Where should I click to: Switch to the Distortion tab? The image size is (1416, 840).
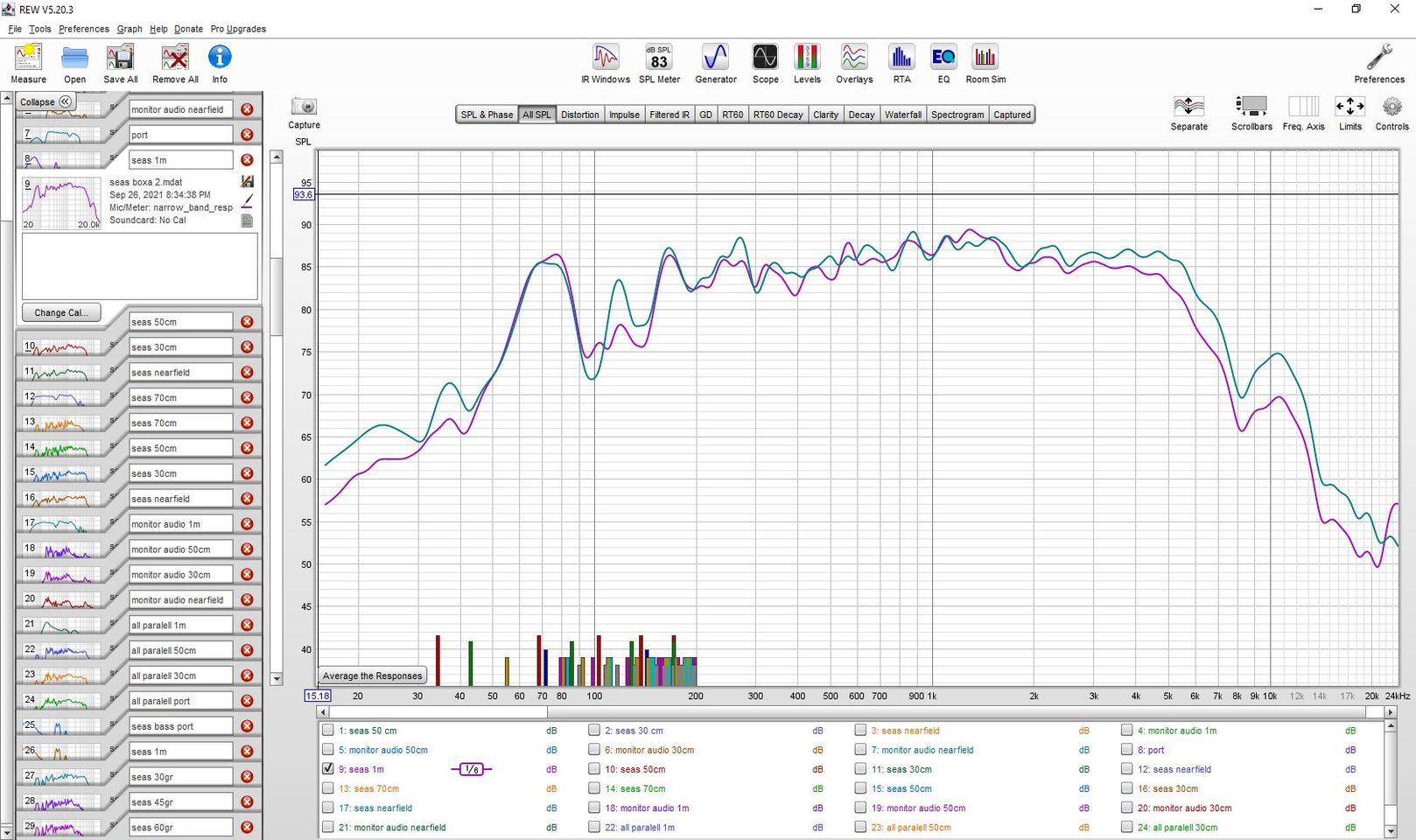(580, 115)
